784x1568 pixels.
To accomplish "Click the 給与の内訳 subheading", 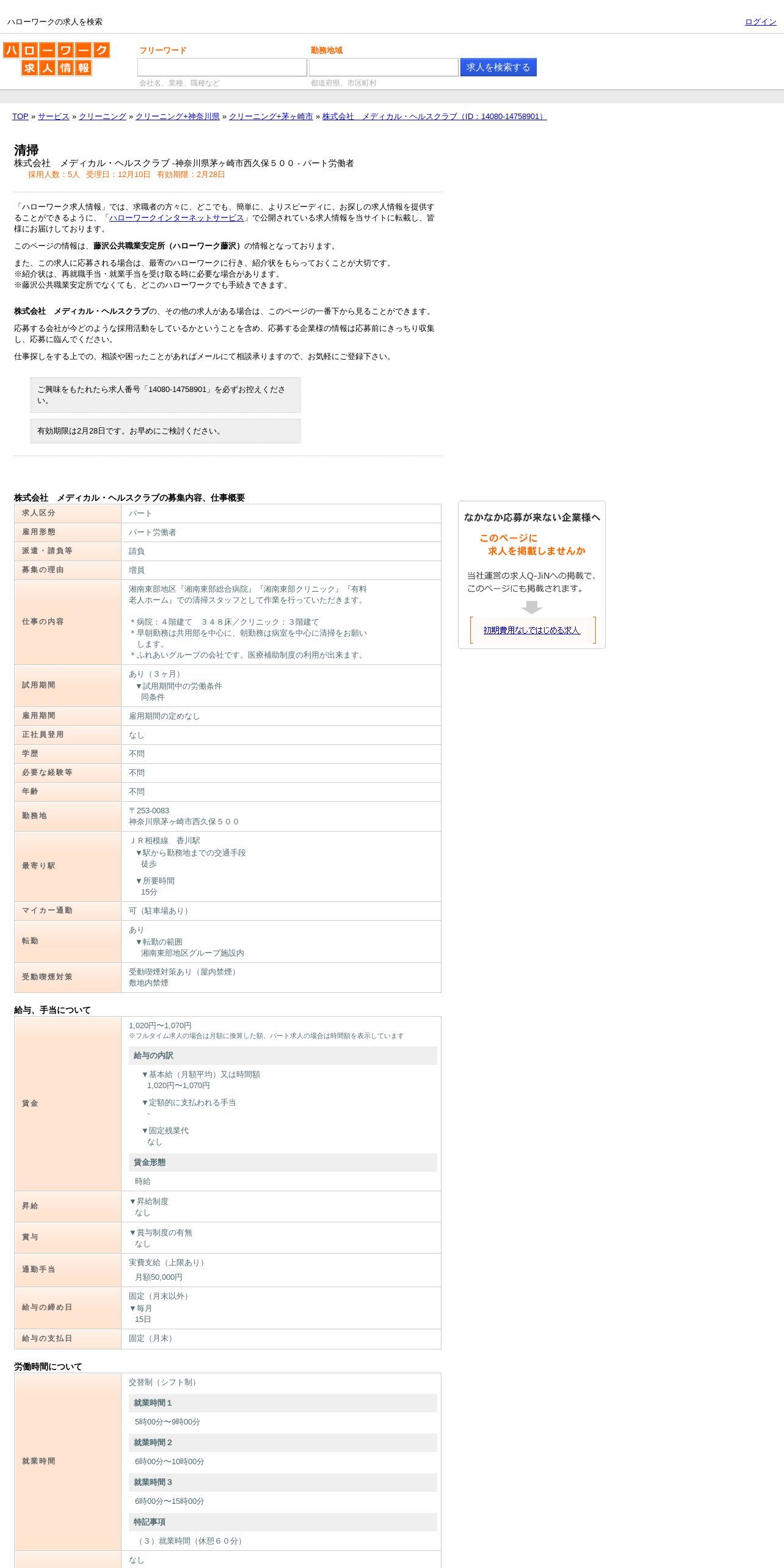I will tap(283, 1056).
